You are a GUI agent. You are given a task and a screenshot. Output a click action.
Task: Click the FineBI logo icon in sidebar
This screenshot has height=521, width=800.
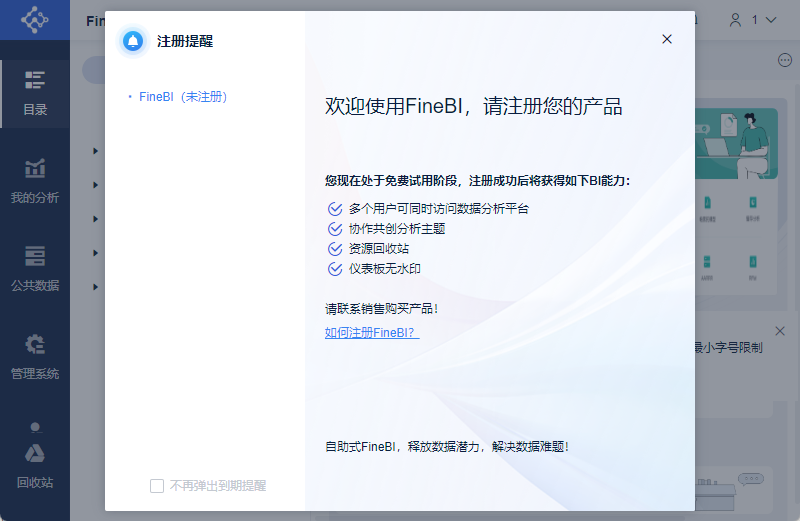pos(34,20)
